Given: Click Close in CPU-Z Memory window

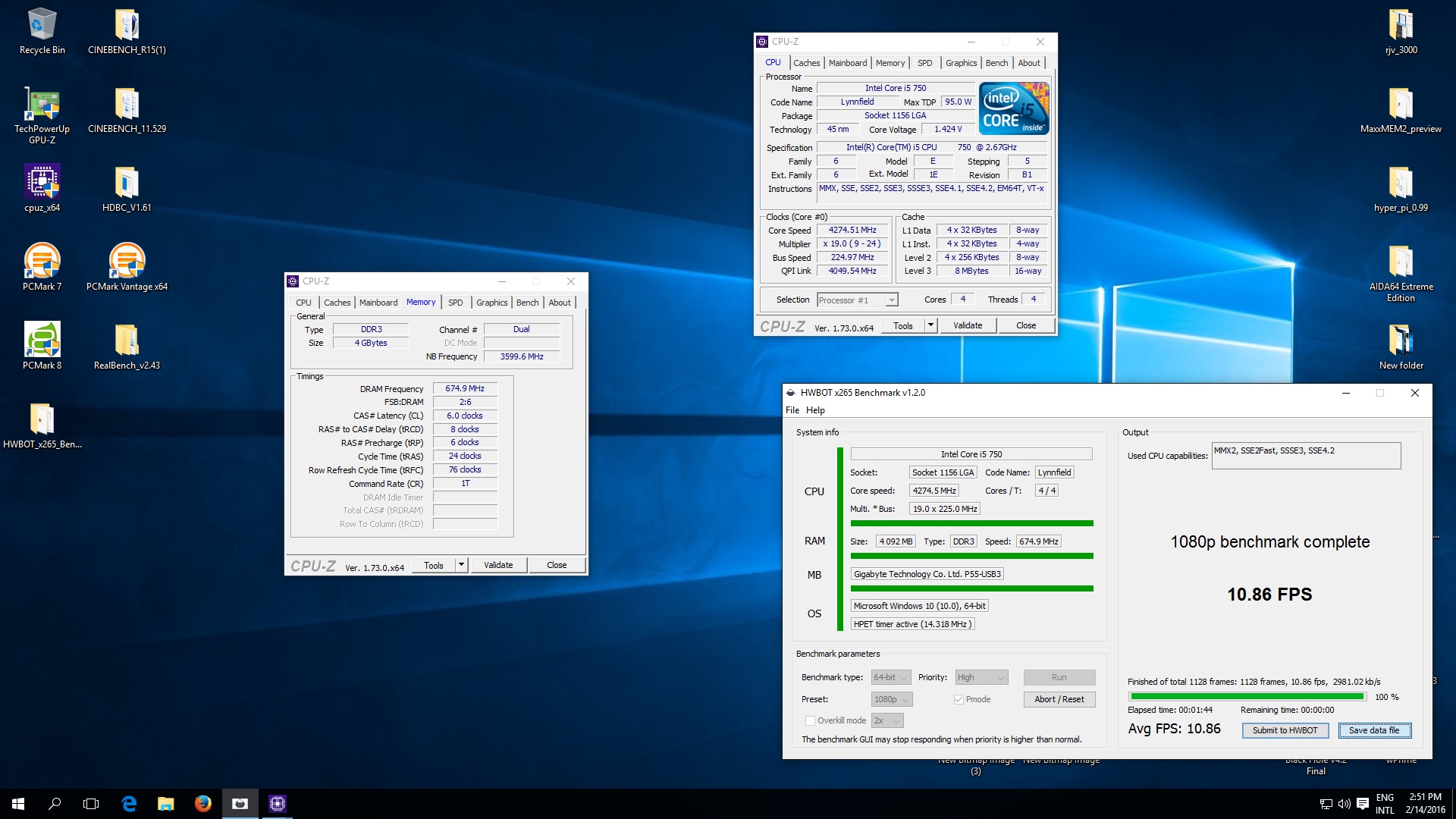Looking at the screenshot, I should 556,565.
